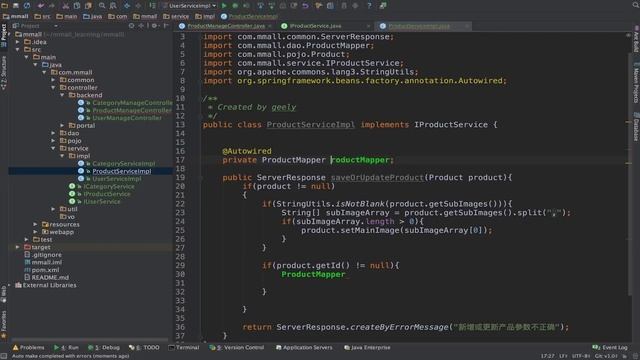Select CategoryManageController in project tree
The width and height of the screenshot is (640, 360).
(x=132, y=103)
